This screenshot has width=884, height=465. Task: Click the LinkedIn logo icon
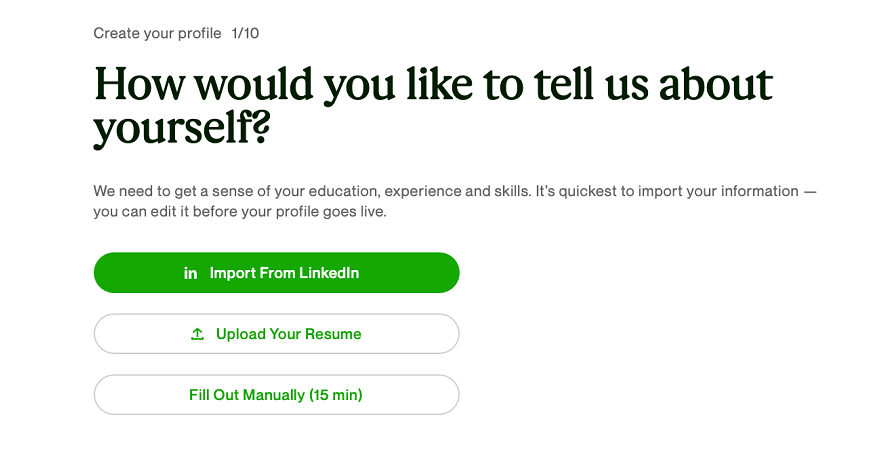(191, 273)
